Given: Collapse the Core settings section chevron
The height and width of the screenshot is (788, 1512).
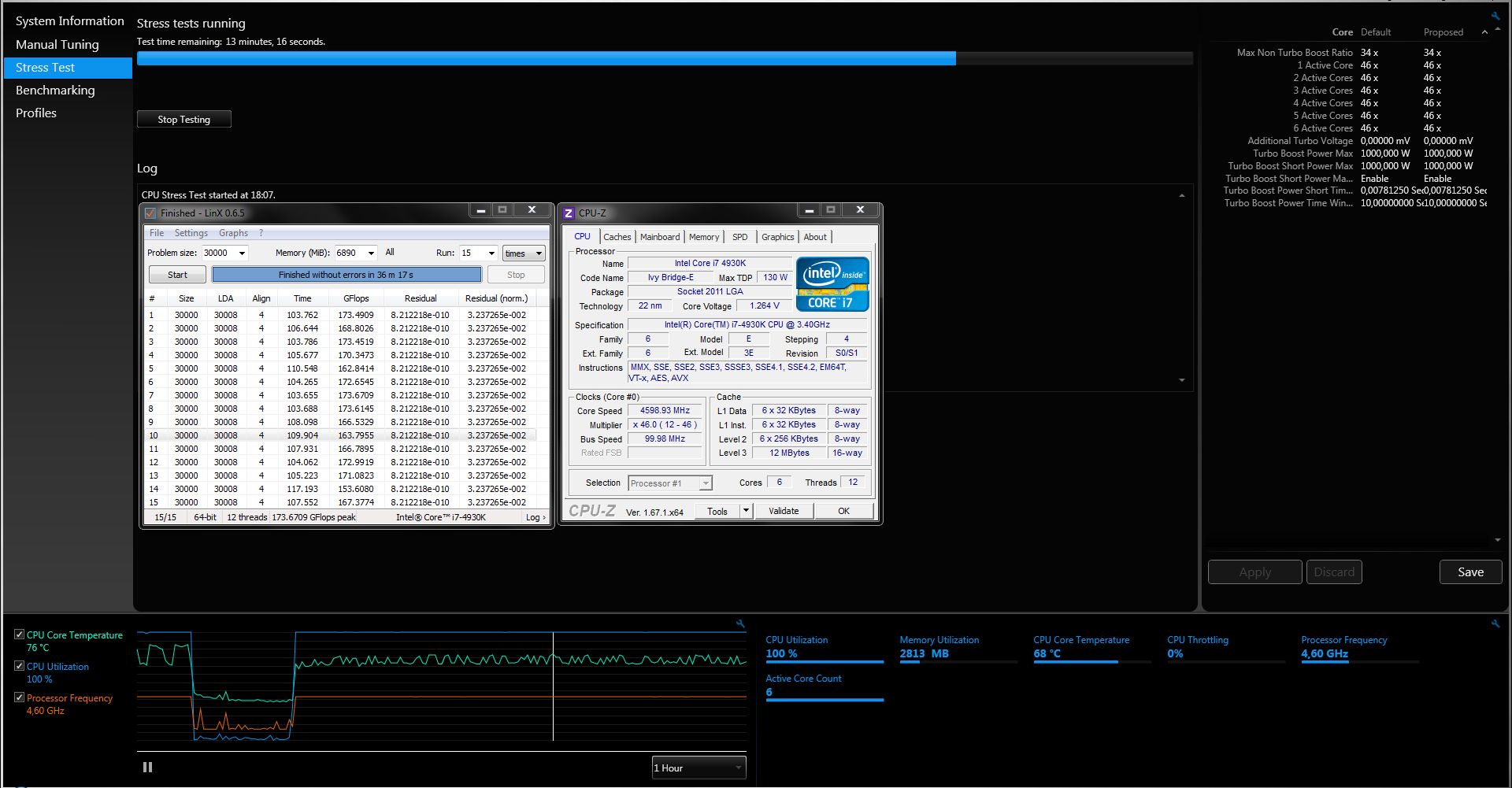Looking at the screenshot, I should pyautogui.click(x=1484, y=32).
